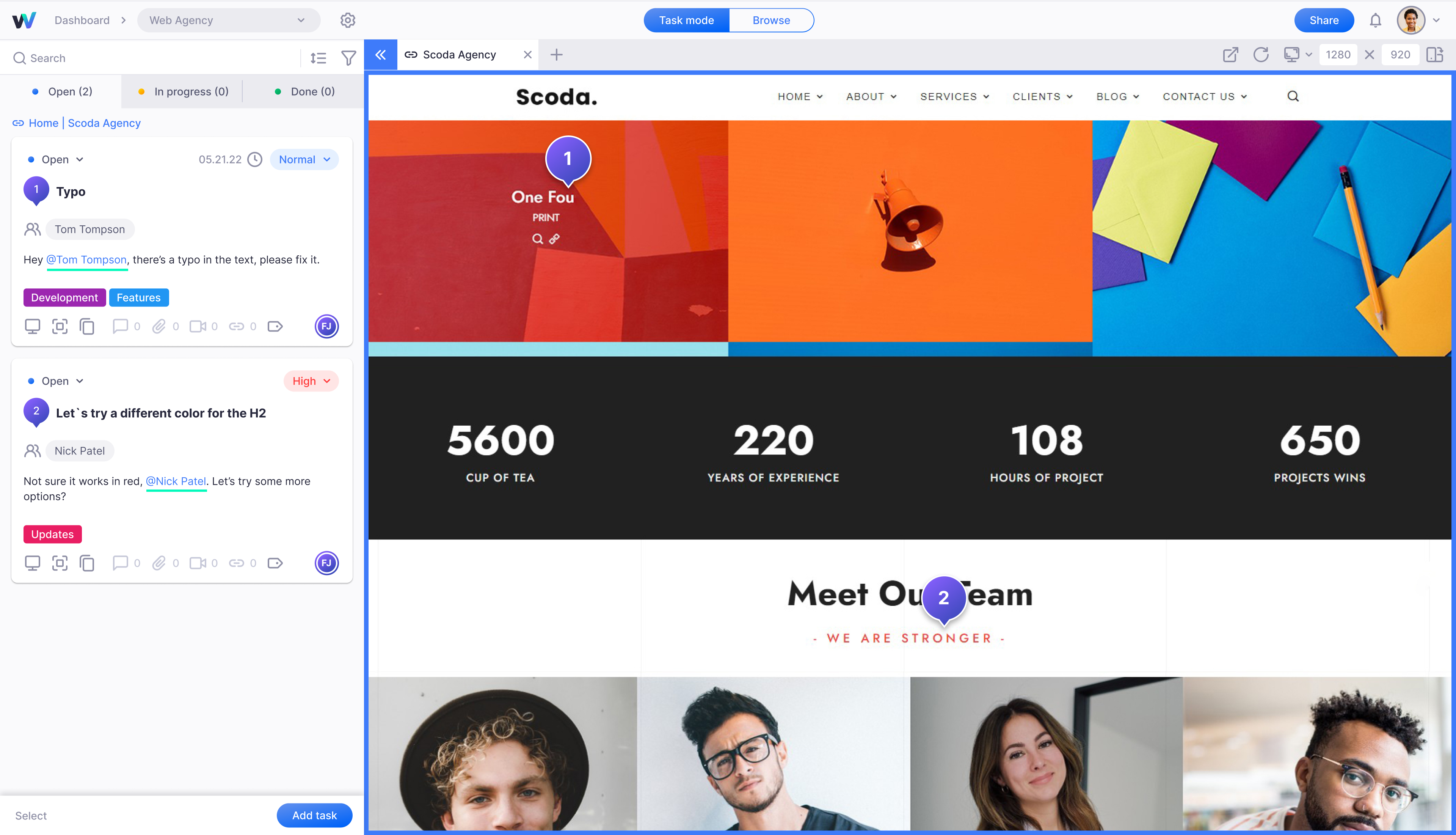Change the High priority dropdown
This screenshot has width=1456, height=835.
[311, 381]
